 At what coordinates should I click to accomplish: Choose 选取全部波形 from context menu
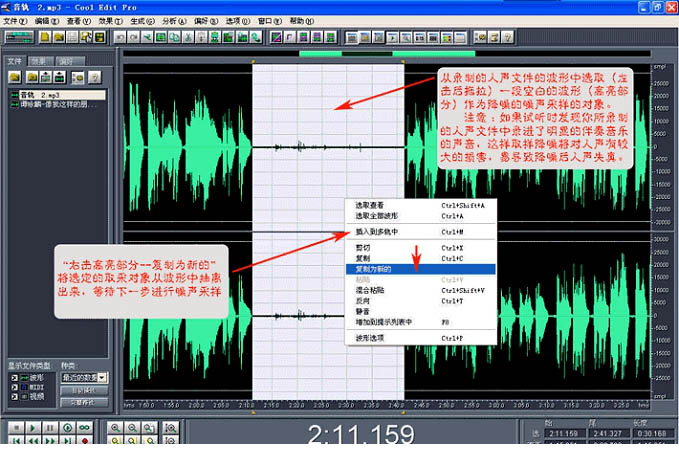[420, 216]
